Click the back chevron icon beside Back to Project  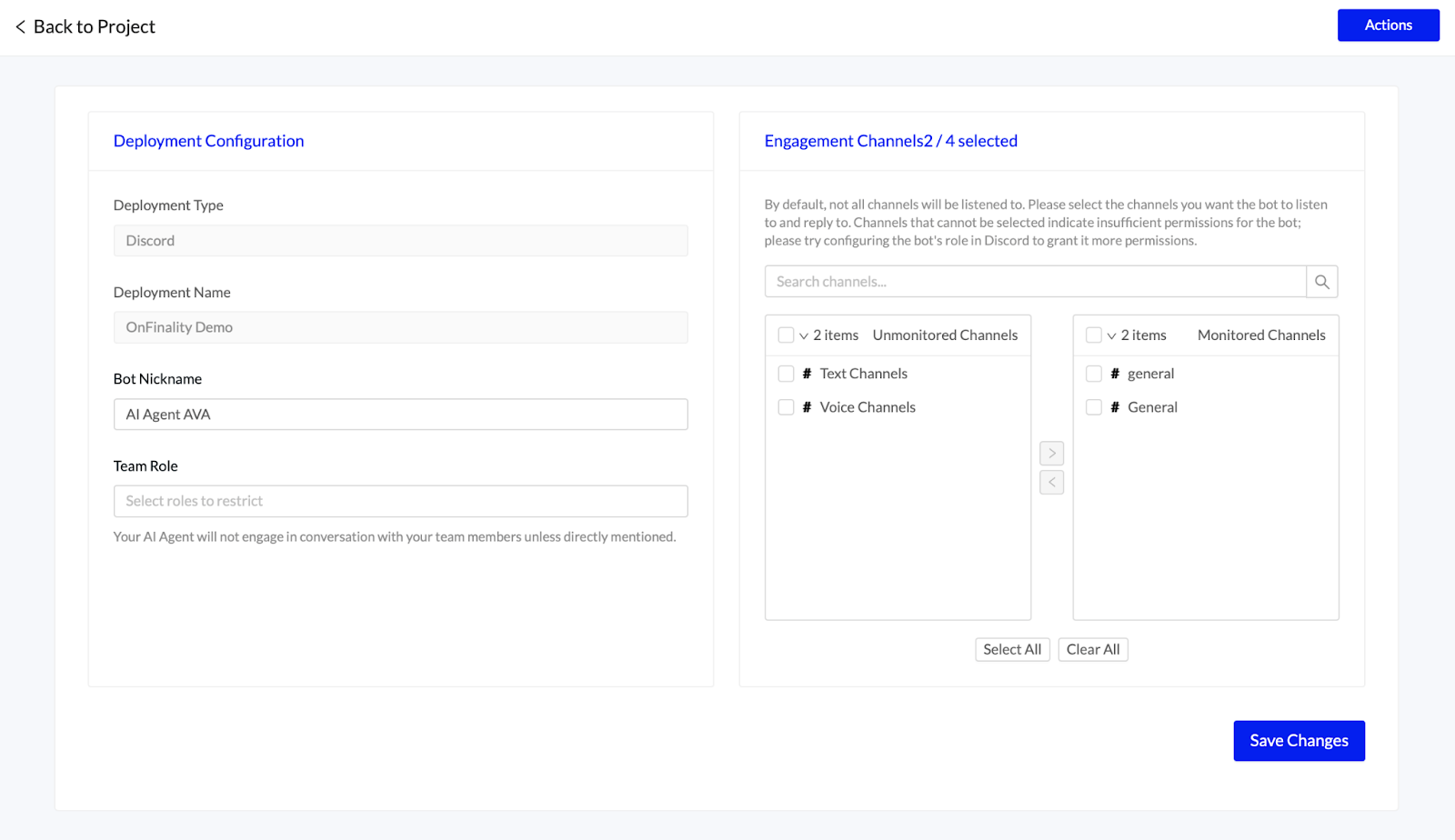(18, 26)
